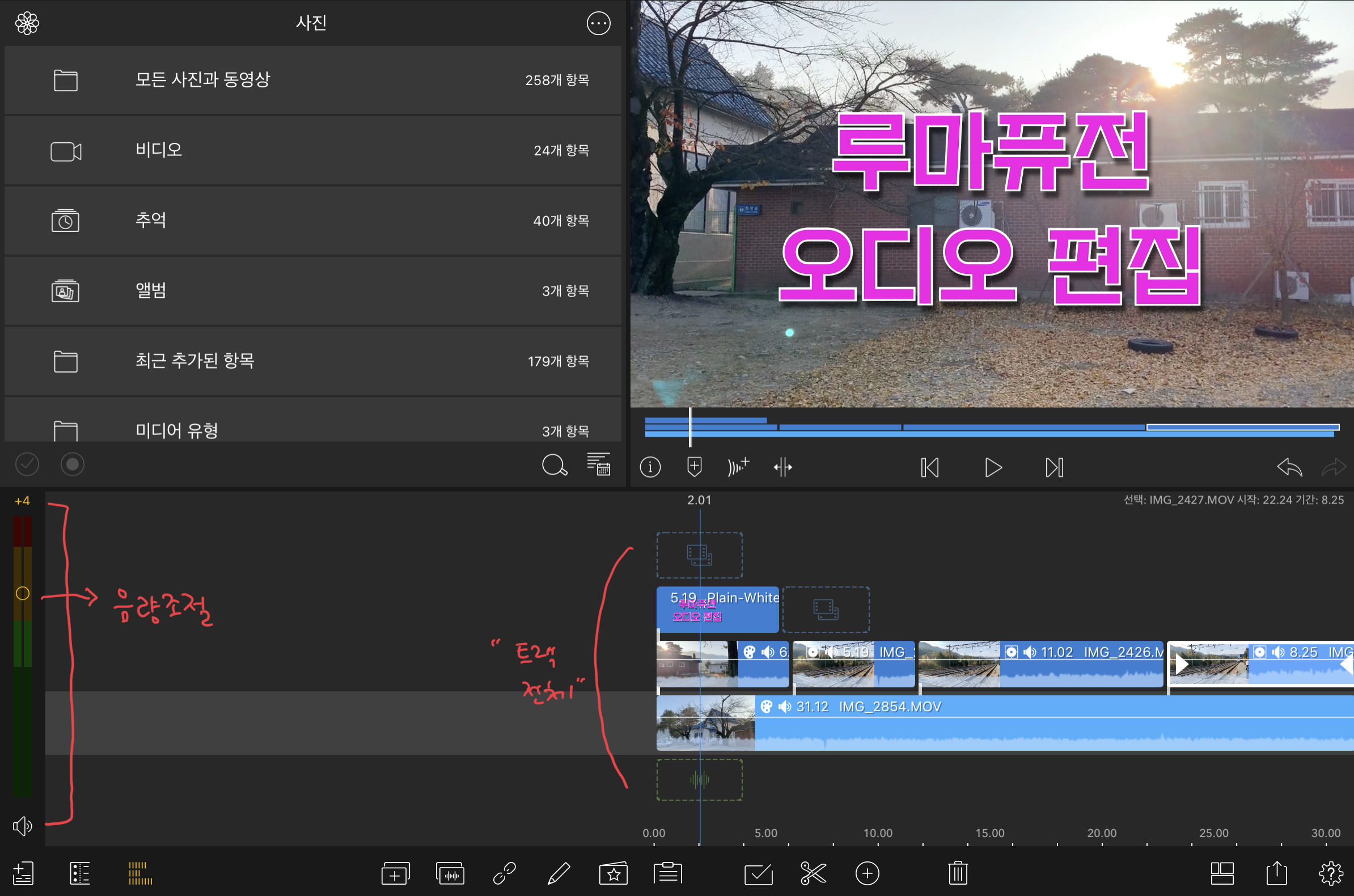Add voiceover with waveform plus icon
The image size is (1354, 896).
point(738,467)
